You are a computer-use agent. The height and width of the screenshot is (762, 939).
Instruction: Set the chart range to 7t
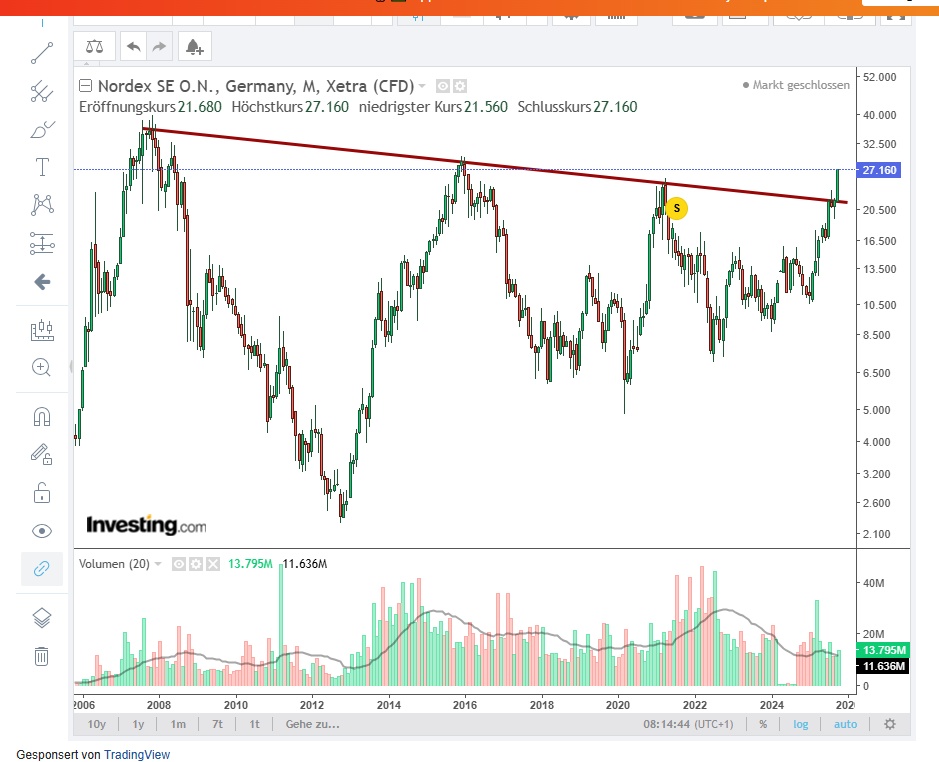coord(217,724)
